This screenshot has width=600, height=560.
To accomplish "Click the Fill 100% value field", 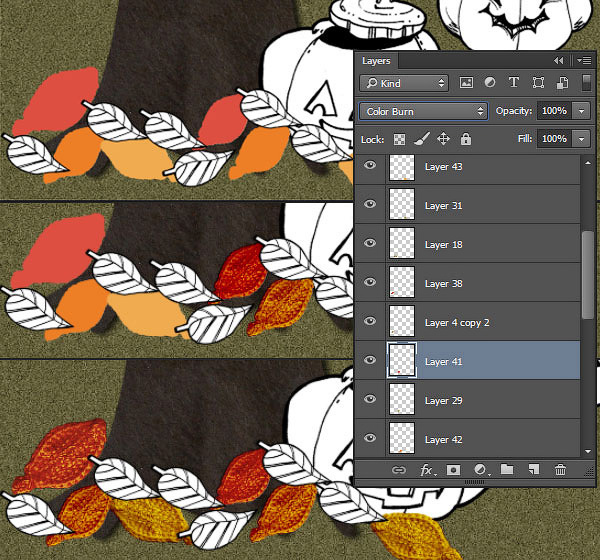I will coord(554,139).
